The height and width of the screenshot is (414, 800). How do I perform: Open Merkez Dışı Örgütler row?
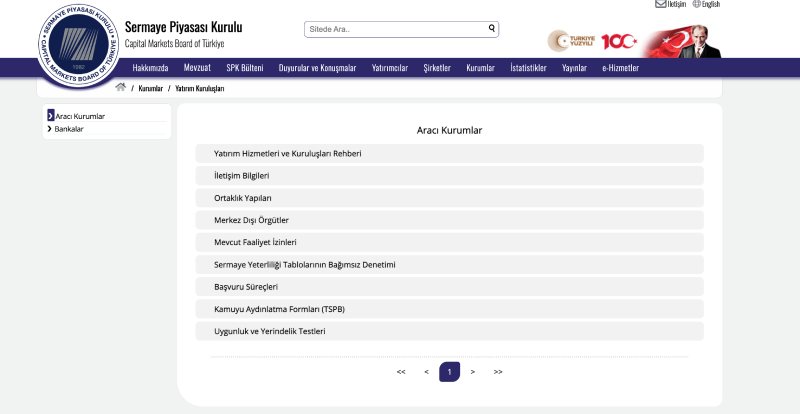[449, 220]
